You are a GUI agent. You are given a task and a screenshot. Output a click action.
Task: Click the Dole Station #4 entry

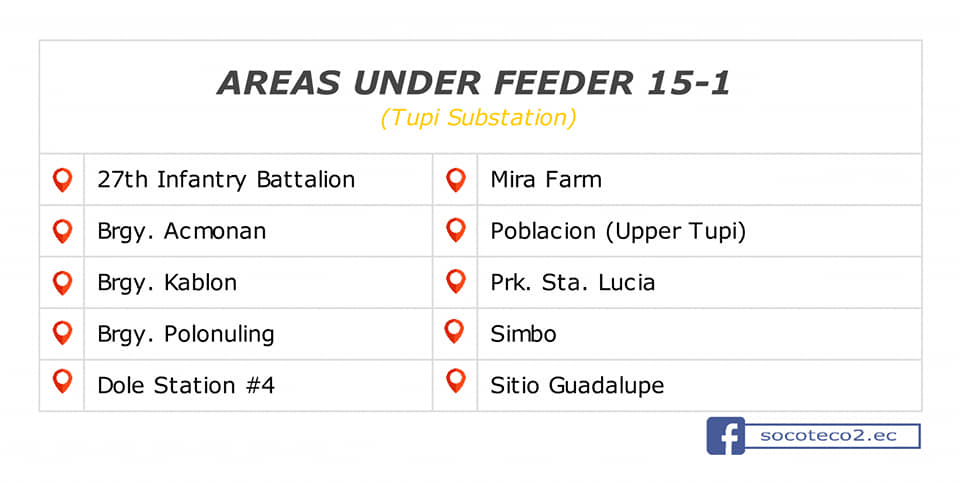click(186, 385)
